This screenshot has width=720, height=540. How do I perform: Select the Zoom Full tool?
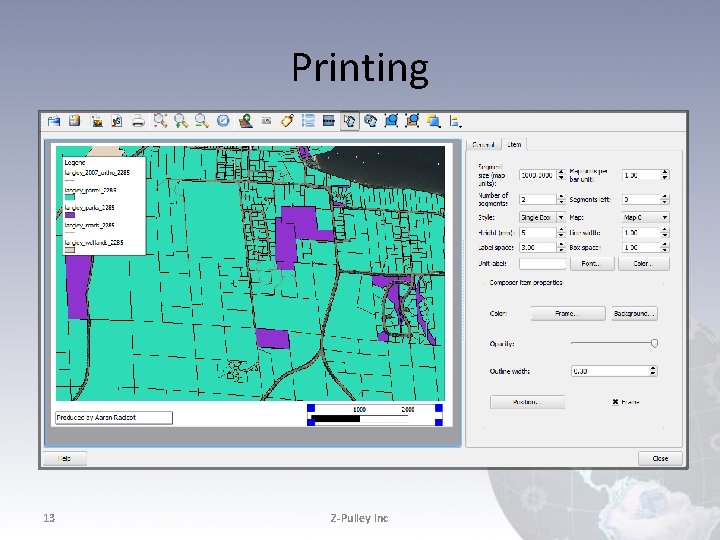160,121
